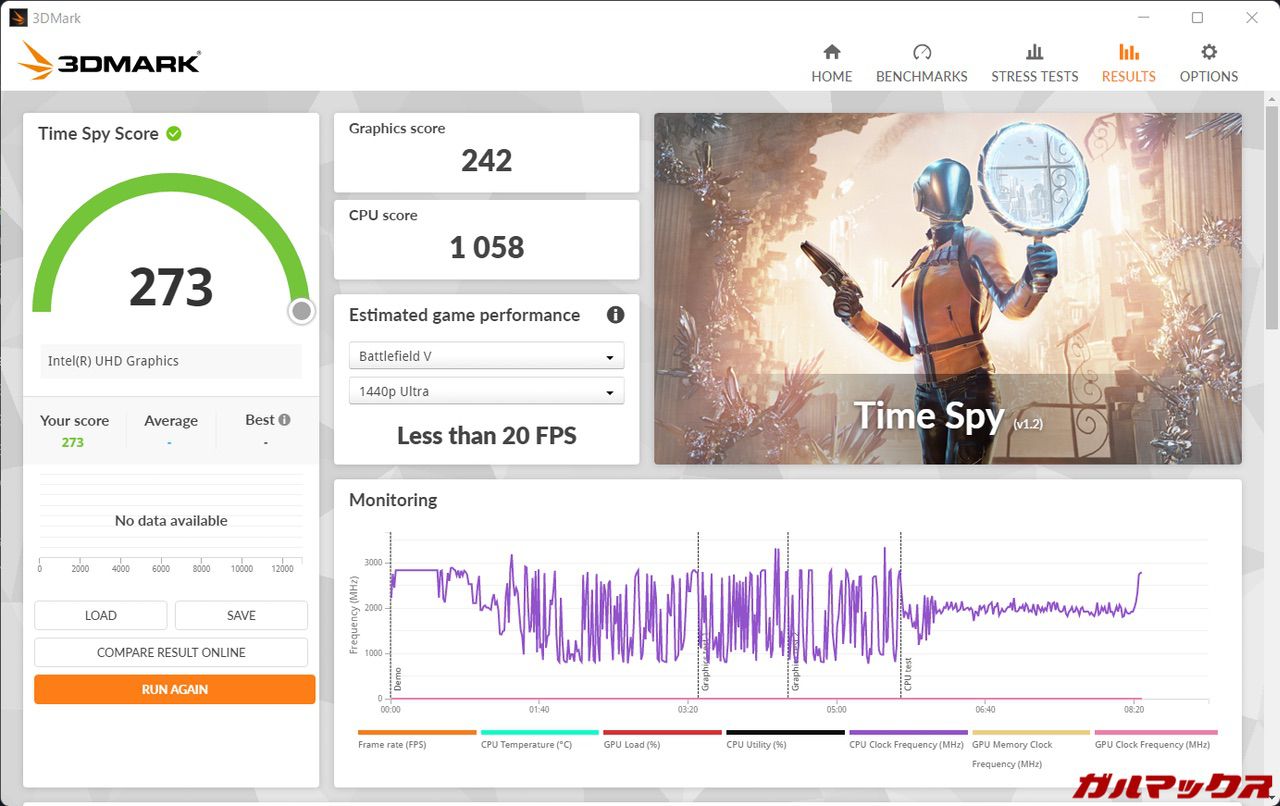The width and height of the screenshot is (1280, 806).
Task: Expand the 1440p Ultra preset dropdown
Action: [486, 391]
